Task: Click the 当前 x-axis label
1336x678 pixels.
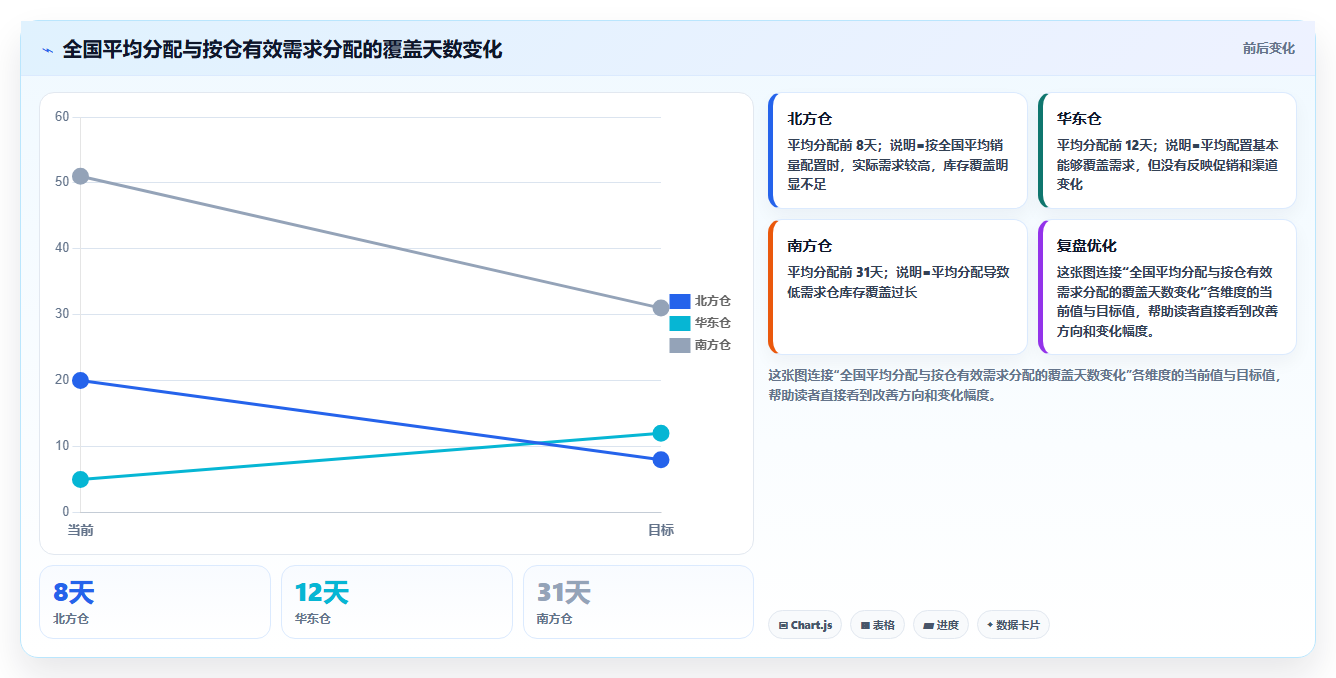Action: (81, 530)
